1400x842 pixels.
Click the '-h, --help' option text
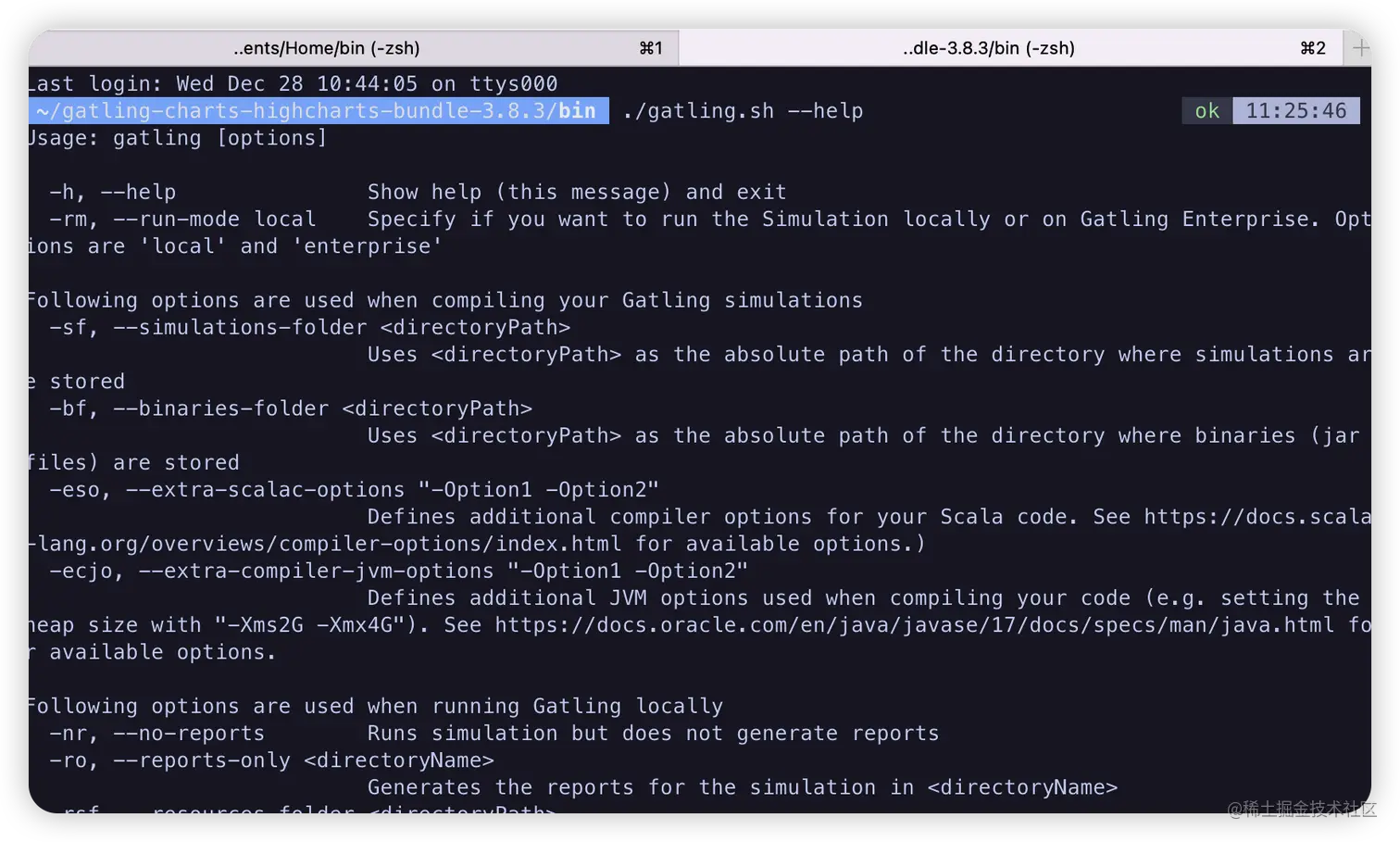112,192
